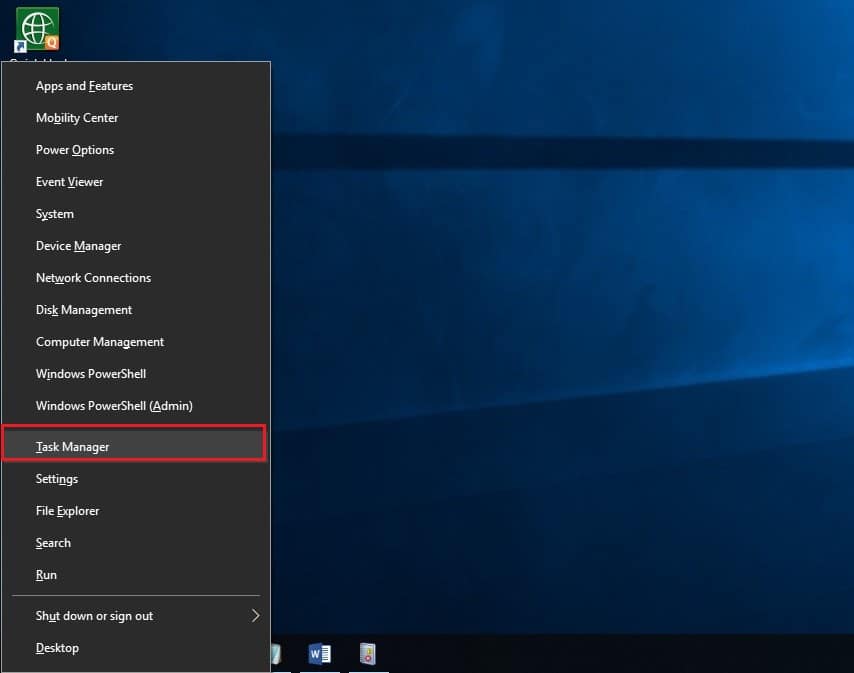Expand Shut down or sign out submenu
This screenshot has height=673, width=854.
click(136, 616)
